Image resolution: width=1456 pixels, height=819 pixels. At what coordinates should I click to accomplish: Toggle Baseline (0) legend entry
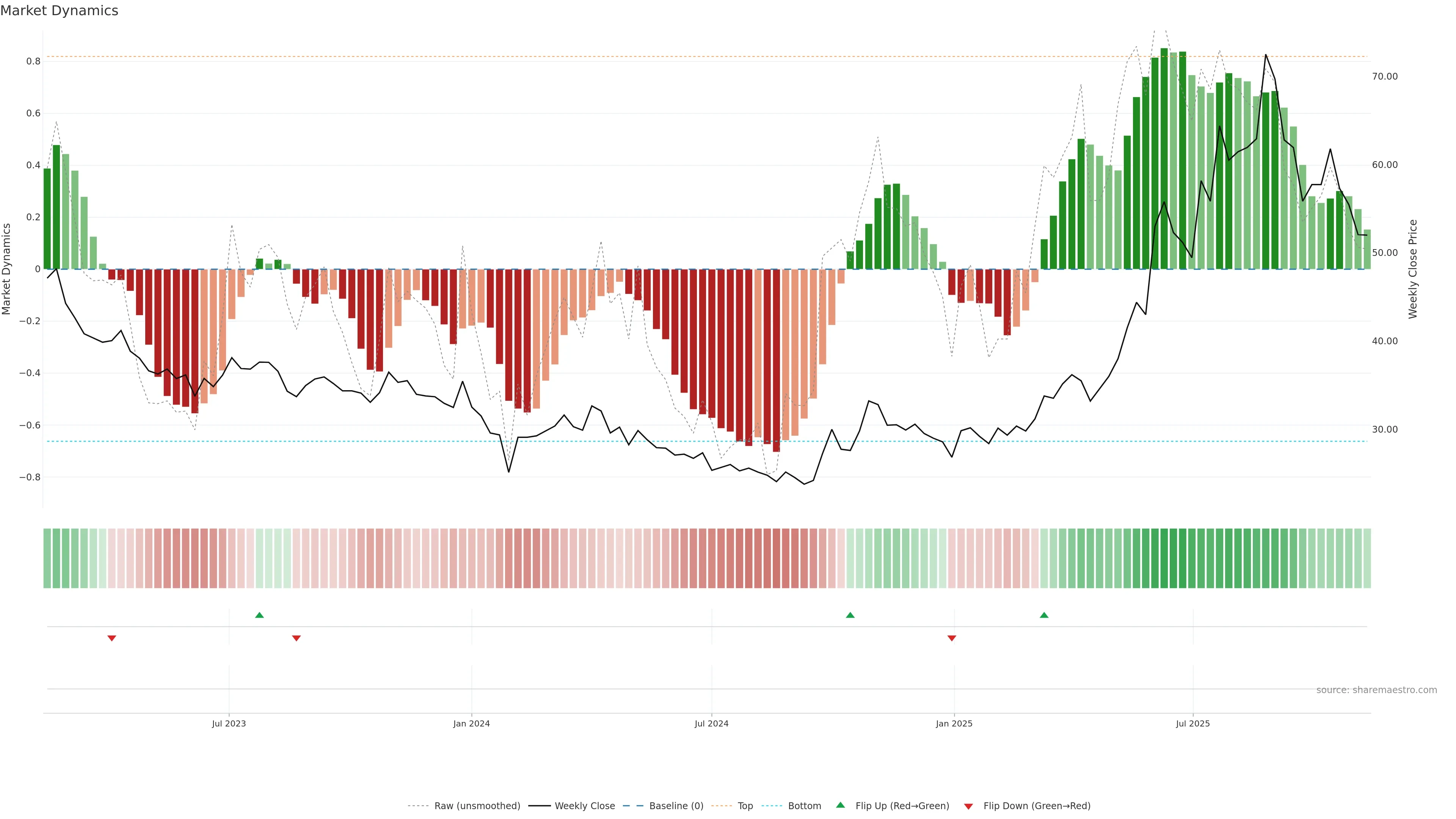click(x=676, y=806)
